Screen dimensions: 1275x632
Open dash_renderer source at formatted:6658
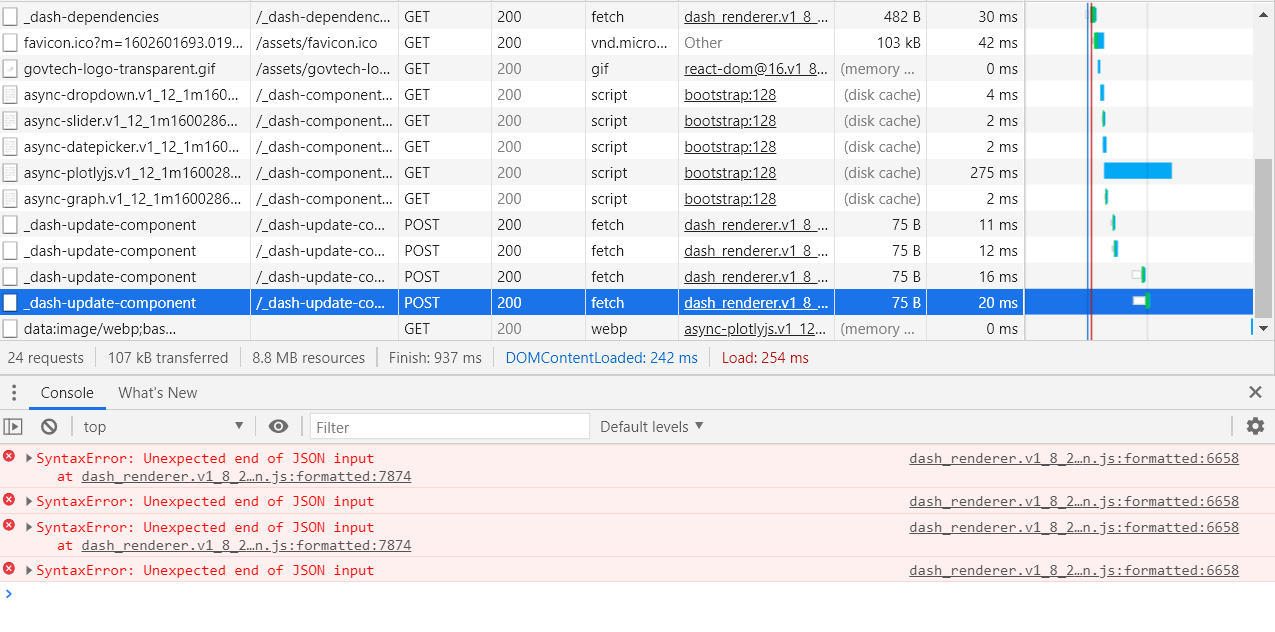1072,458
